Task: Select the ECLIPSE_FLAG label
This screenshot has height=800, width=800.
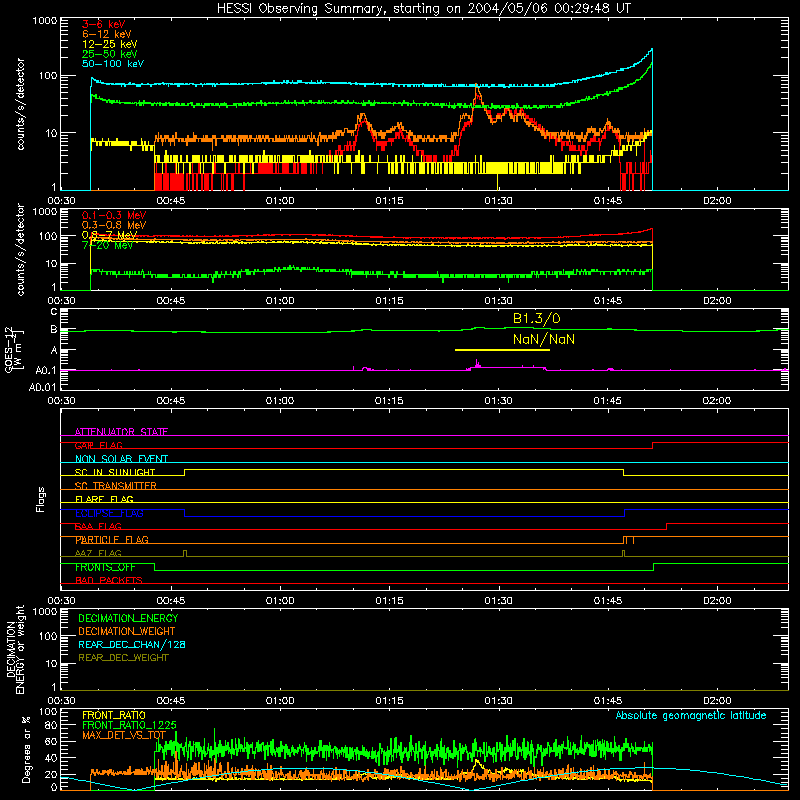Action: pos(109,513)
